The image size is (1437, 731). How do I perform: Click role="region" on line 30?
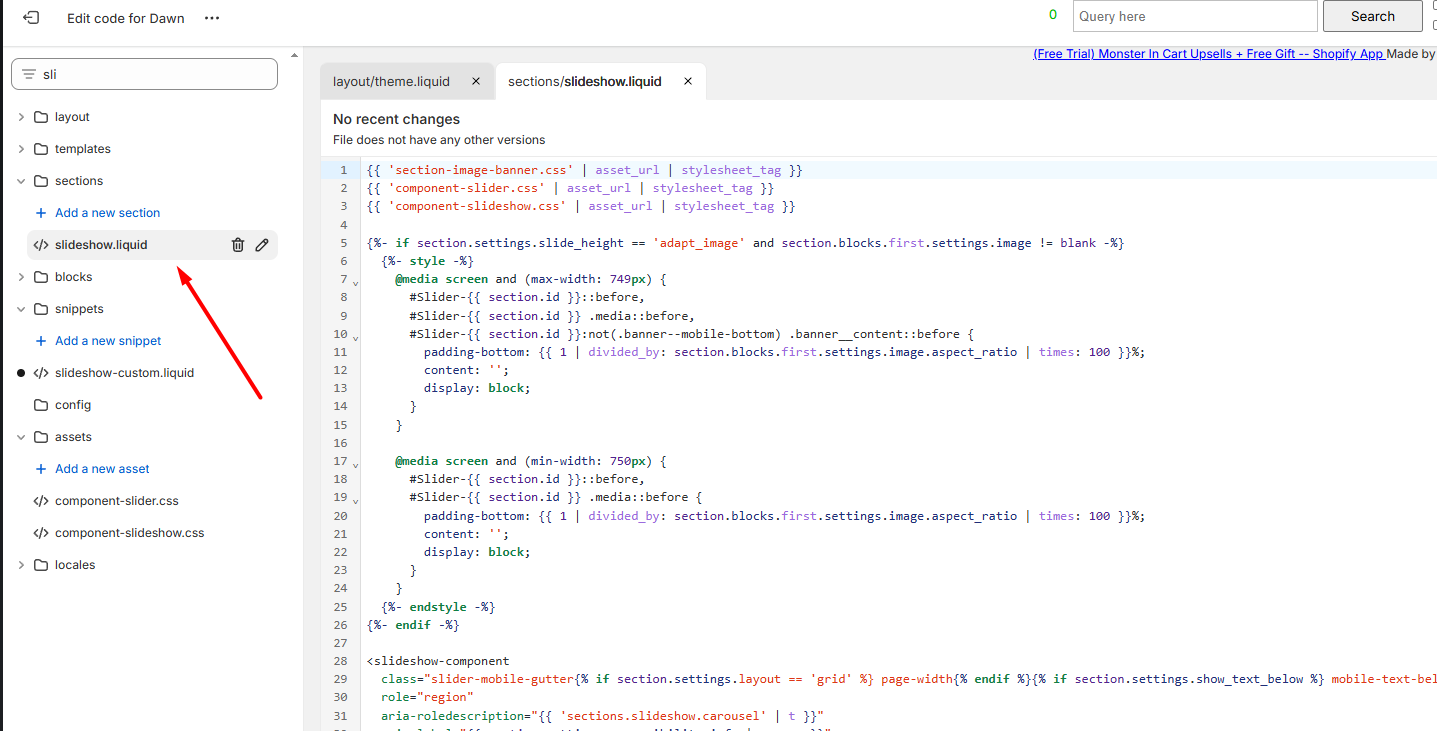(x=426, y=697)
